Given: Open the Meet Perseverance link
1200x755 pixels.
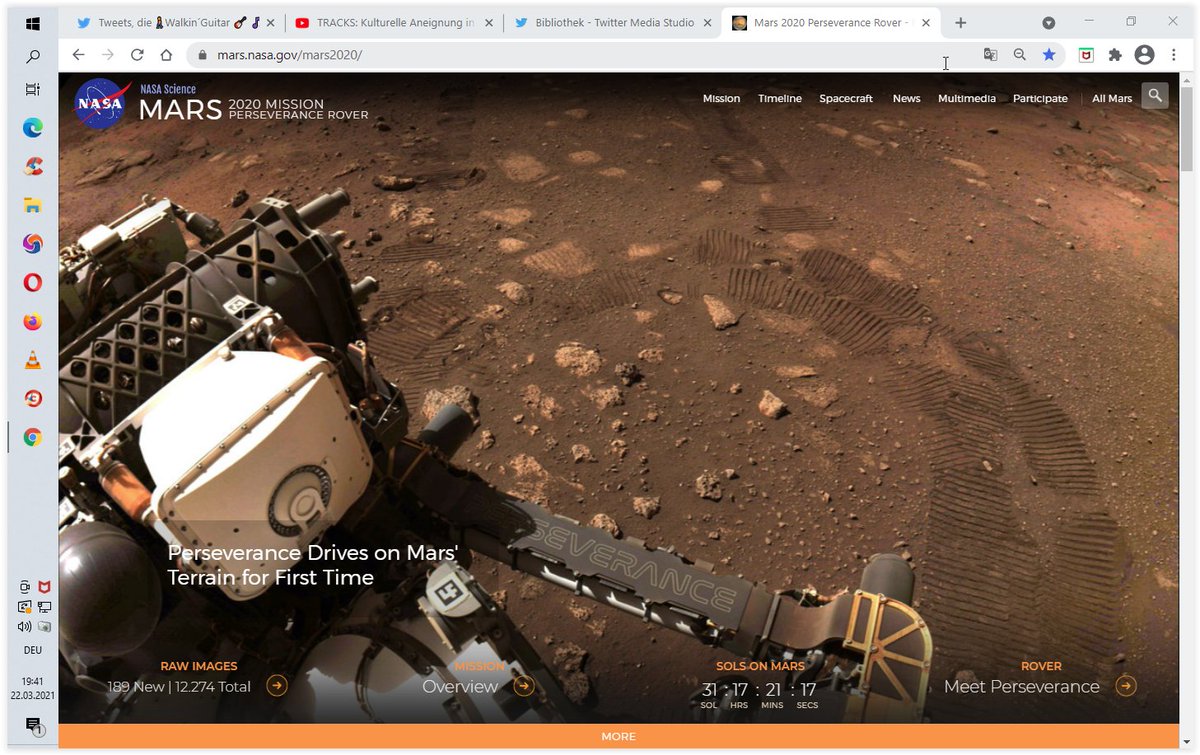Looking at the screenshot, I should coord(1021,686).
